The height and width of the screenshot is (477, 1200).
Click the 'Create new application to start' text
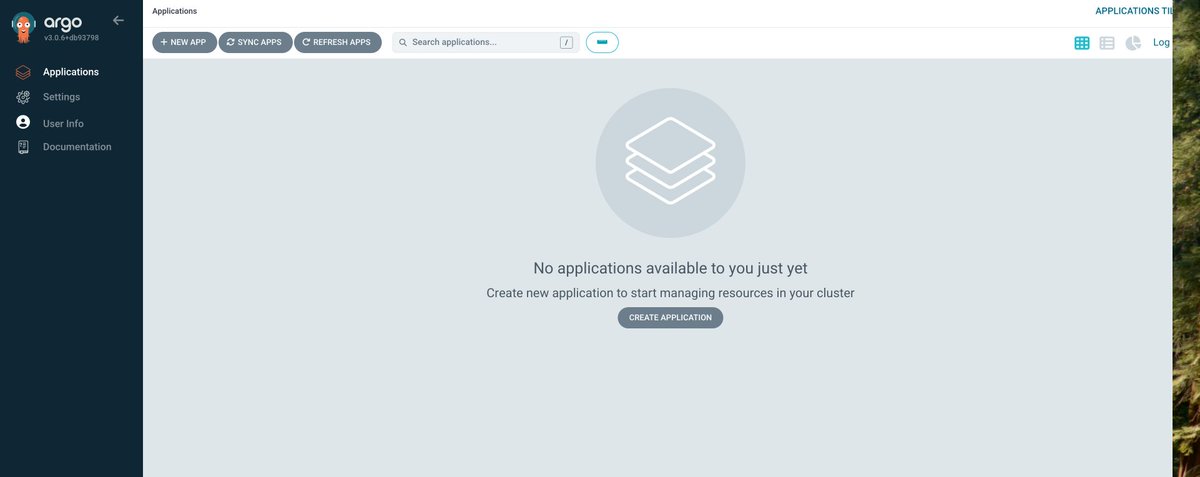tap(670, 293)
